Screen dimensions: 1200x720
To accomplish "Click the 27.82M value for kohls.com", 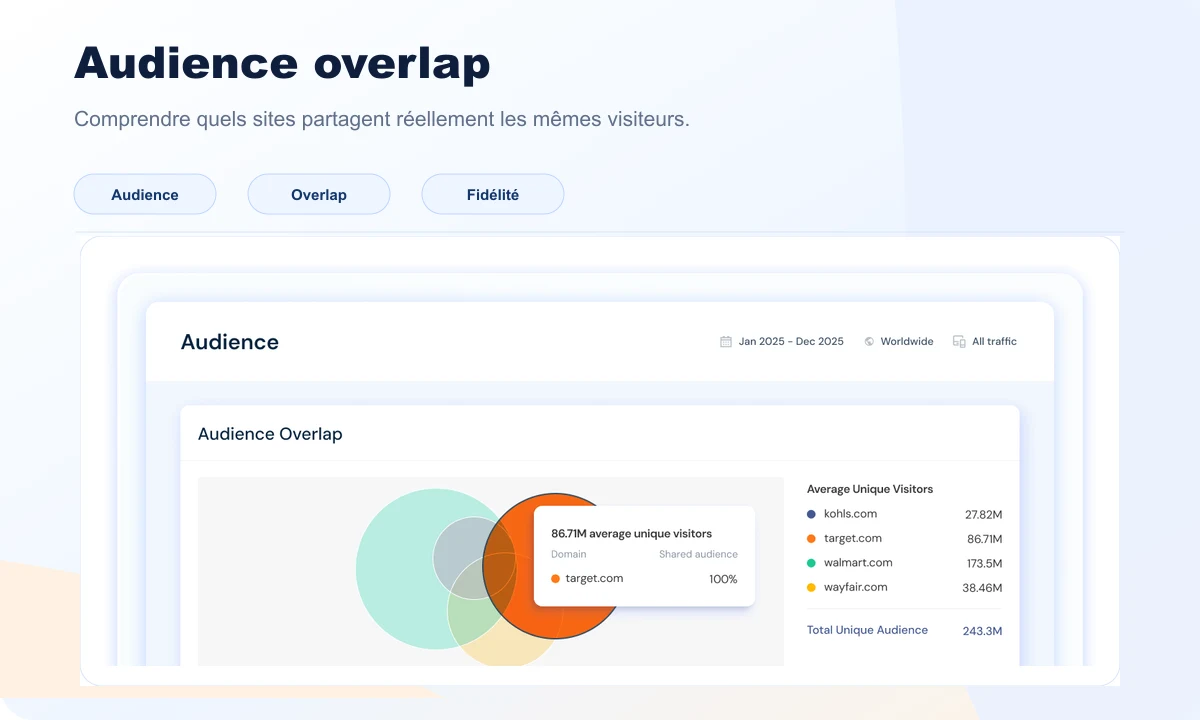I will [983, 515].
